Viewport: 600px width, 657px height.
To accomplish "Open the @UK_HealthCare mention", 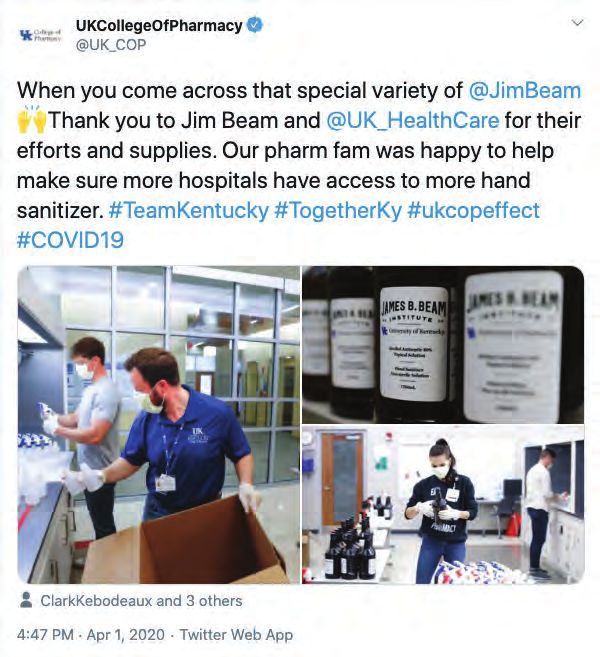I will pos(413,121).
